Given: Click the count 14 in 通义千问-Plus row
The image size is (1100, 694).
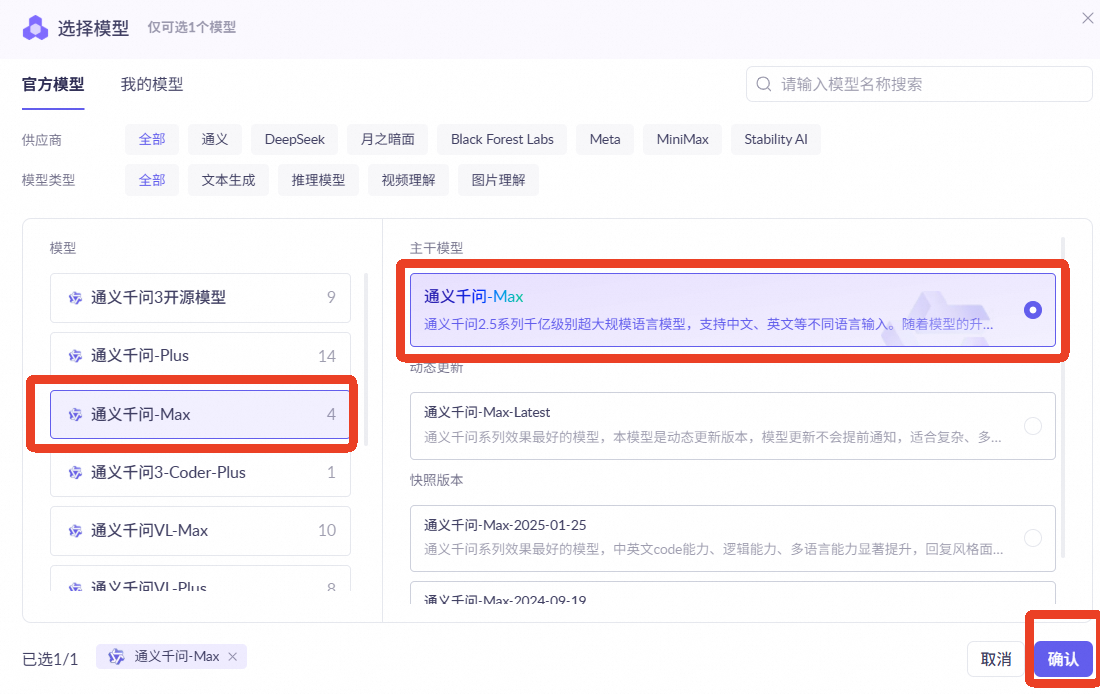Looking at the screenshot, I should pos(327,356).
